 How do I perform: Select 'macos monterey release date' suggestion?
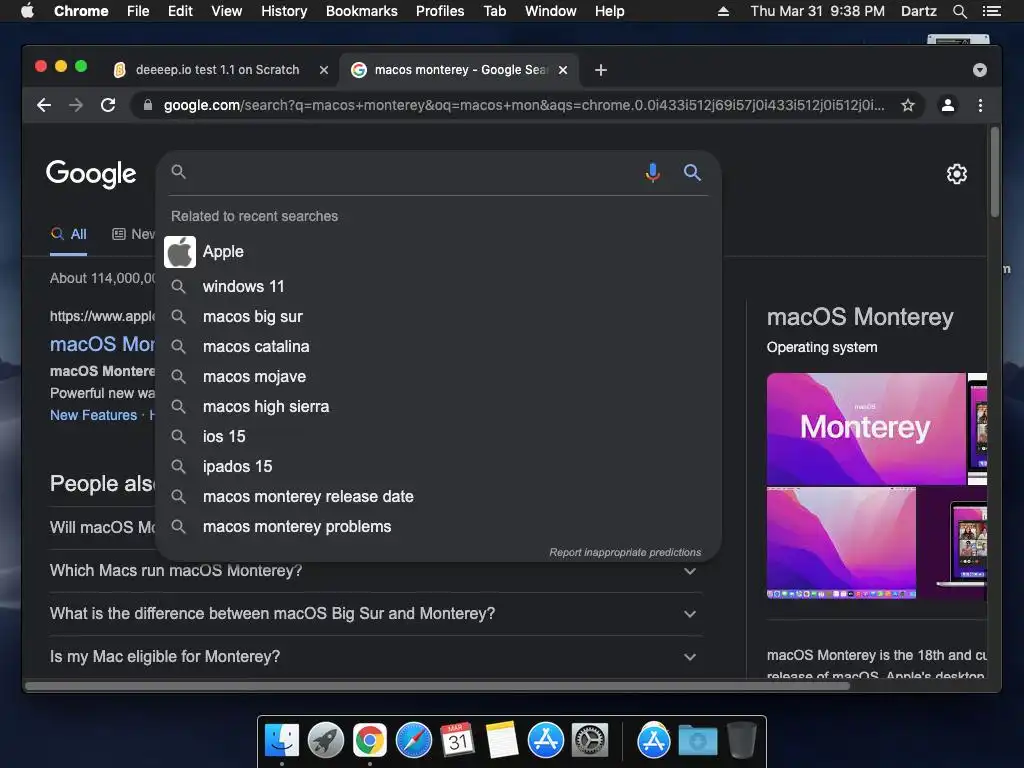[x=438, y=497]
